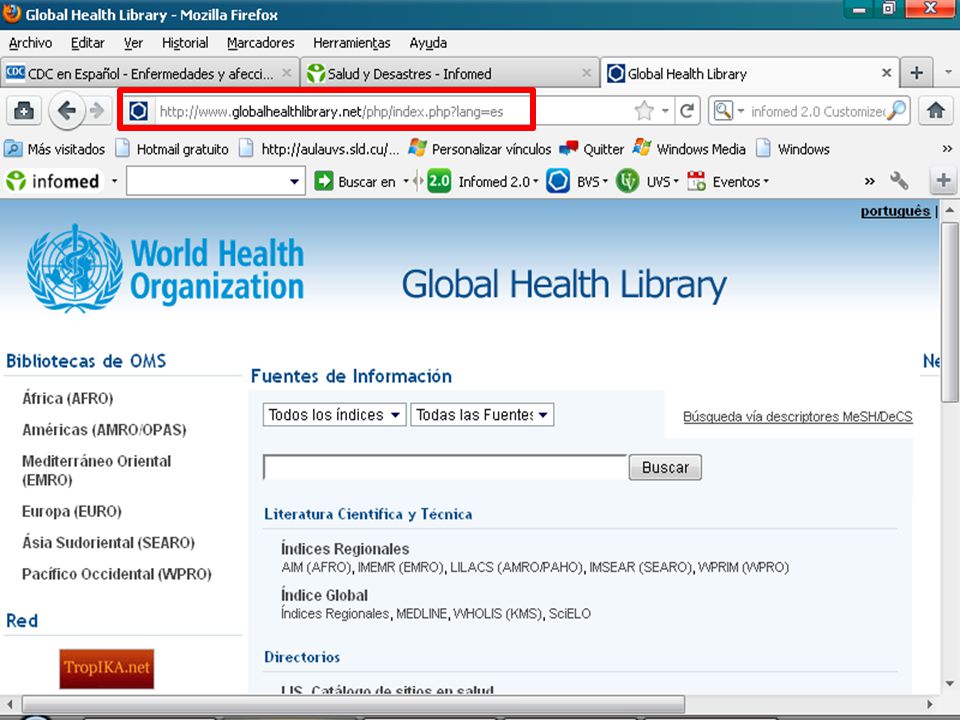Click the bookmark star in address bar
Image resolution: width=960 pixels, height=720 pixels.
(x=644, y=111)
